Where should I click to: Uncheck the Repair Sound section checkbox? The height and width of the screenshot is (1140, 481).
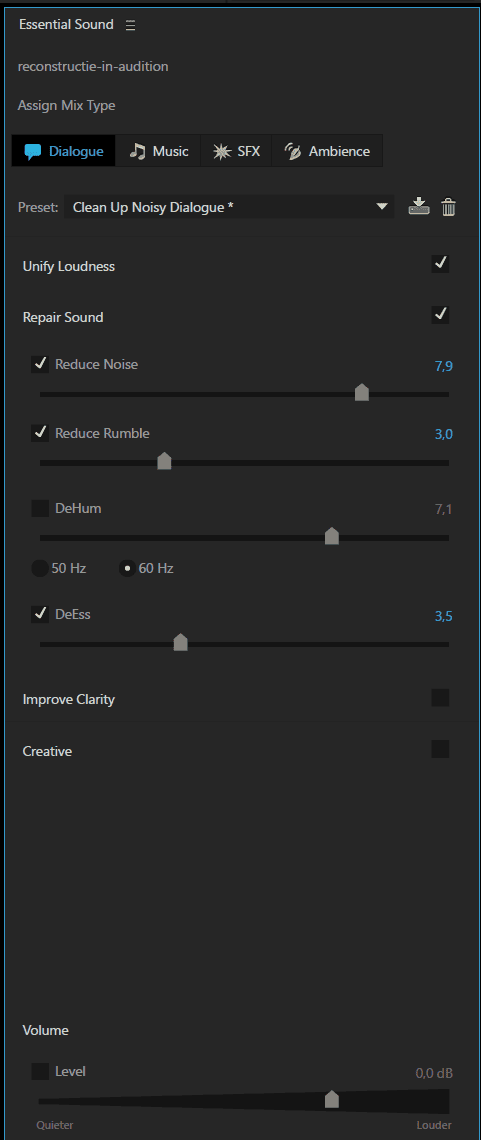[x=440, y=315]
